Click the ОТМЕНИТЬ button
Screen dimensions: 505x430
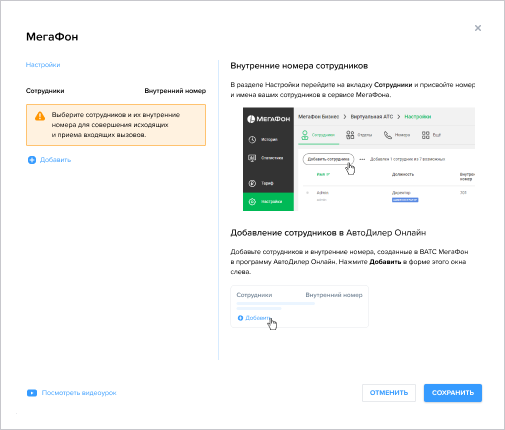coord(389,393)
